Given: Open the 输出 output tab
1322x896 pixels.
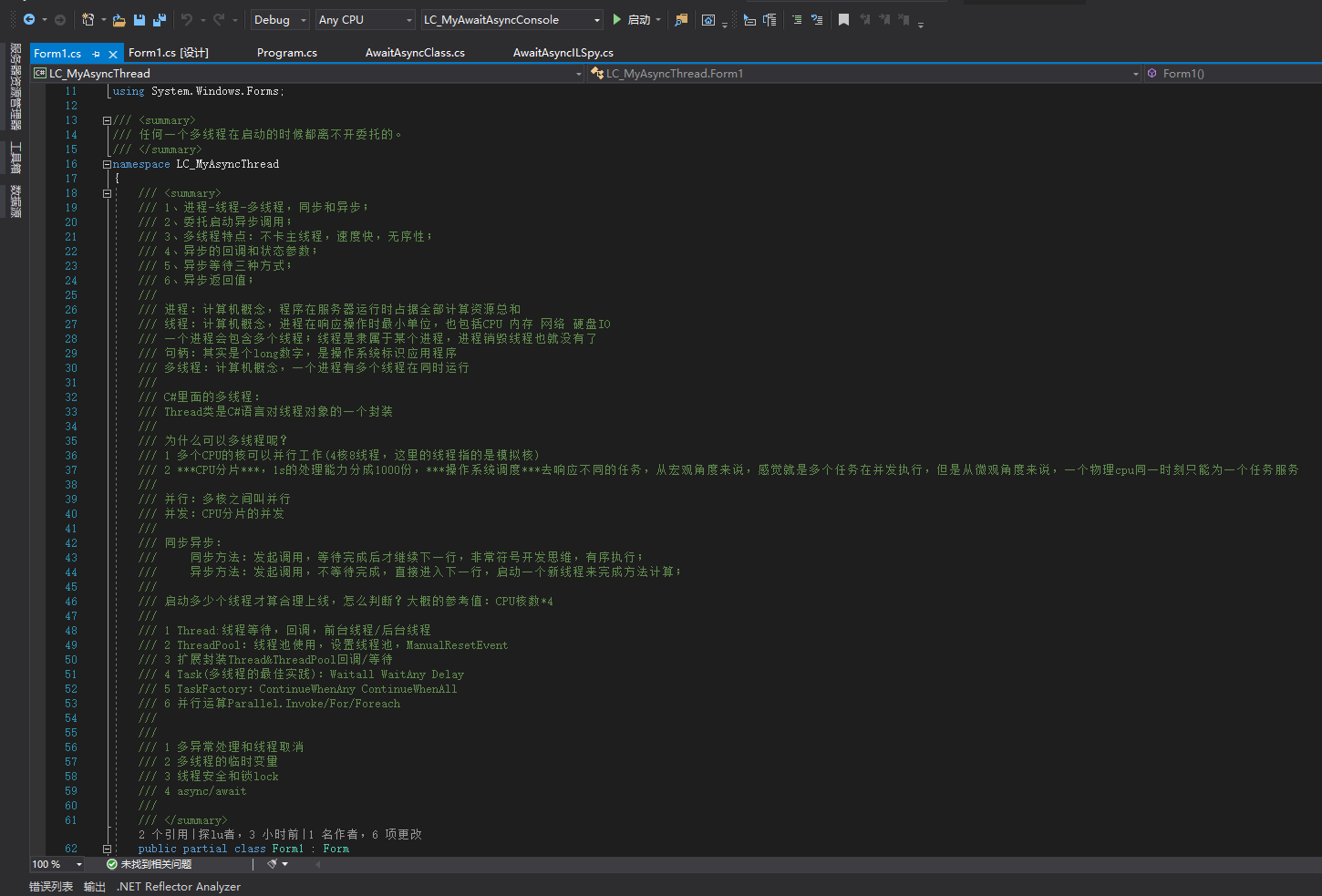Looking at the screenshot, I should [95, 886].
